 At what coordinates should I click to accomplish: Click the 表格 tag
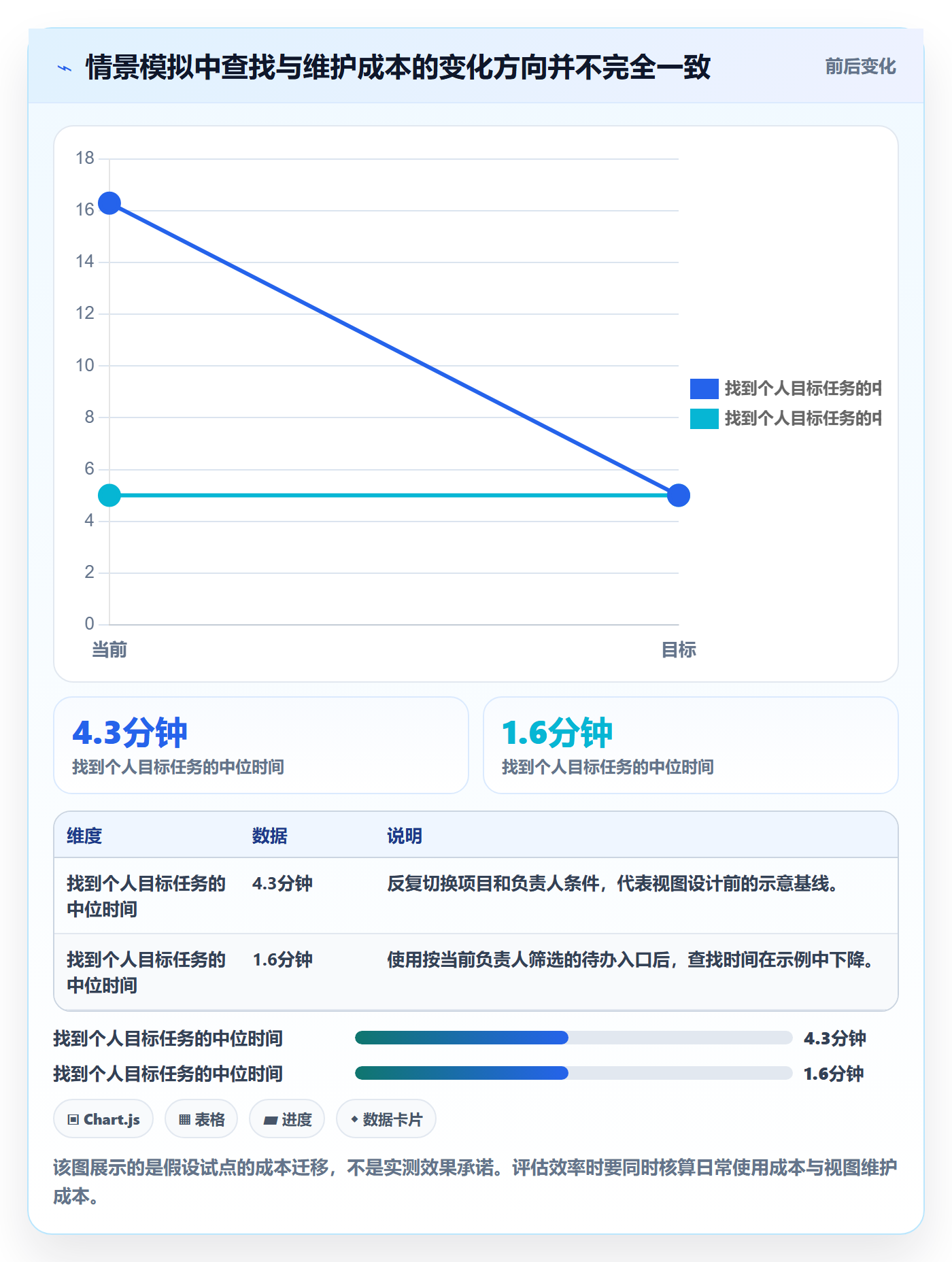tap(201, 1119)
